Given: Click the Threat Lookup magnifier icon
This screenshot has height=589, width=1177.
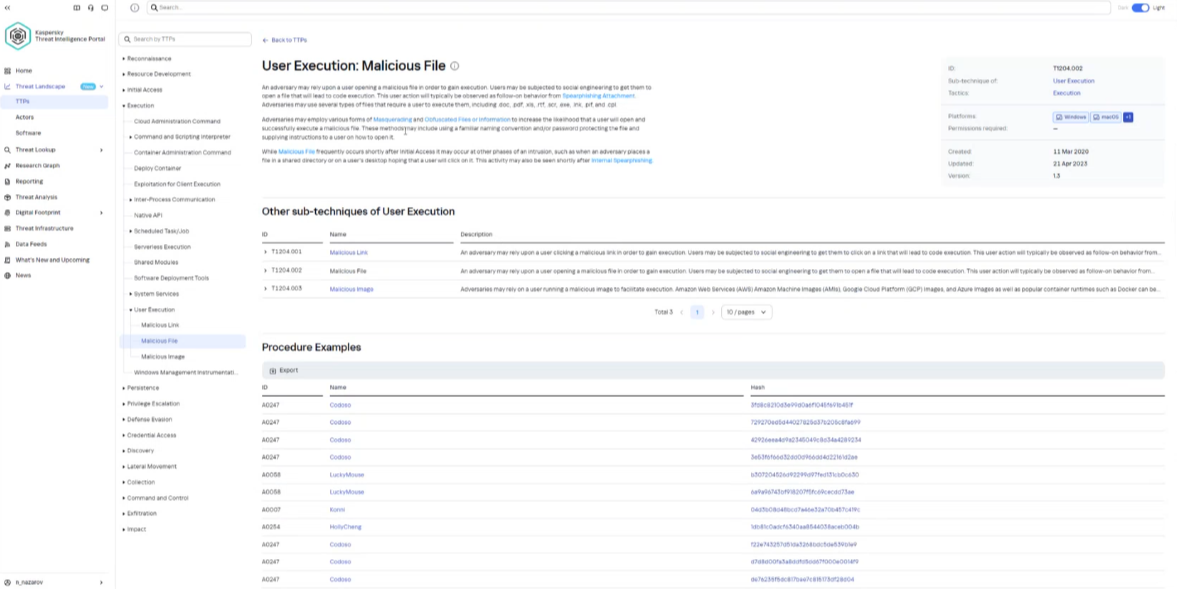Looking at the screenshot, I should 8,150.
